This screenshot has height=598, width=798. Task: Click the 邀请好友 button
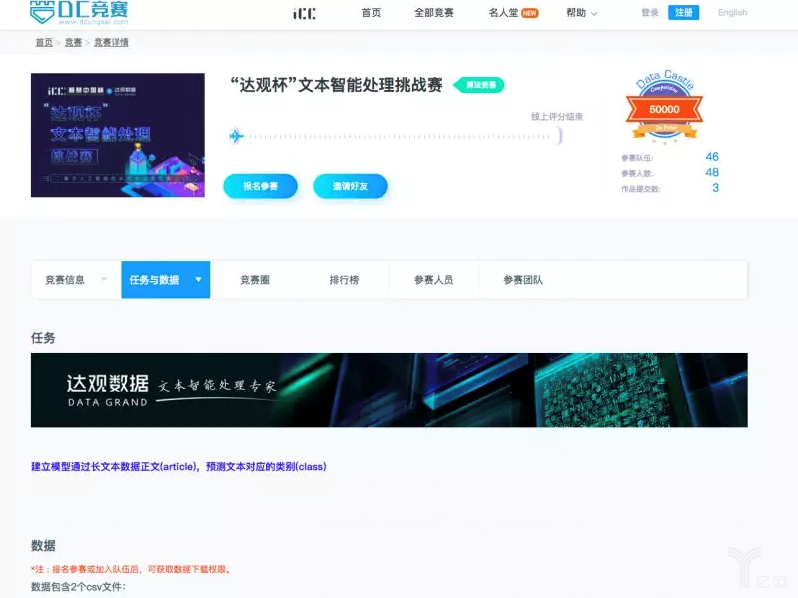click(x=350, y=186)
